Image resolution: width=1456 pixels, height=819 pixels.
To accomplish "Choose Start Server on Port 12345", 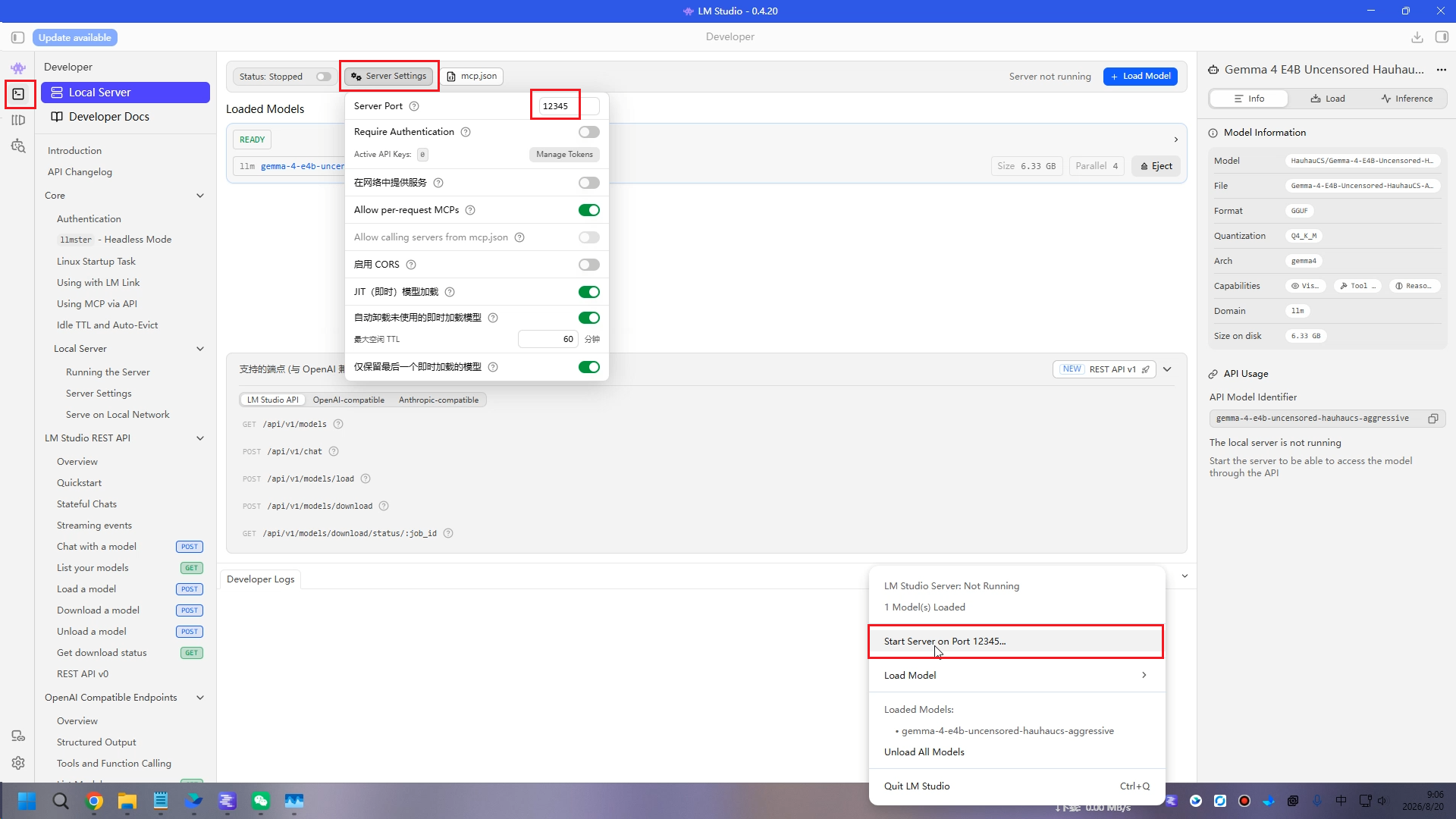I will (x=1015, y=642).
